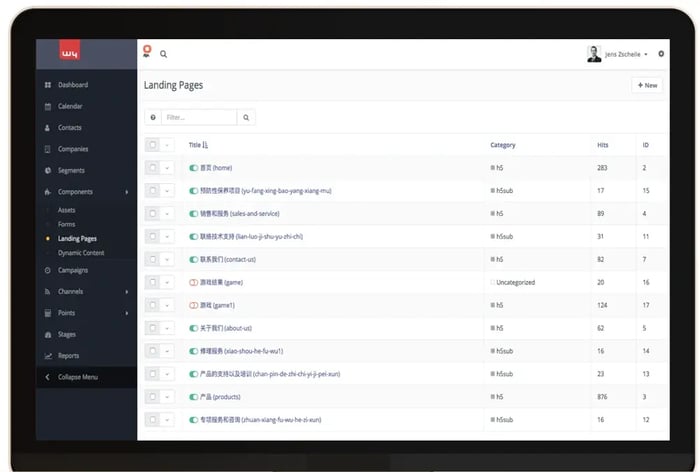Expand the Channels submenu arrow
700x472 pixels.
point(127,292)
